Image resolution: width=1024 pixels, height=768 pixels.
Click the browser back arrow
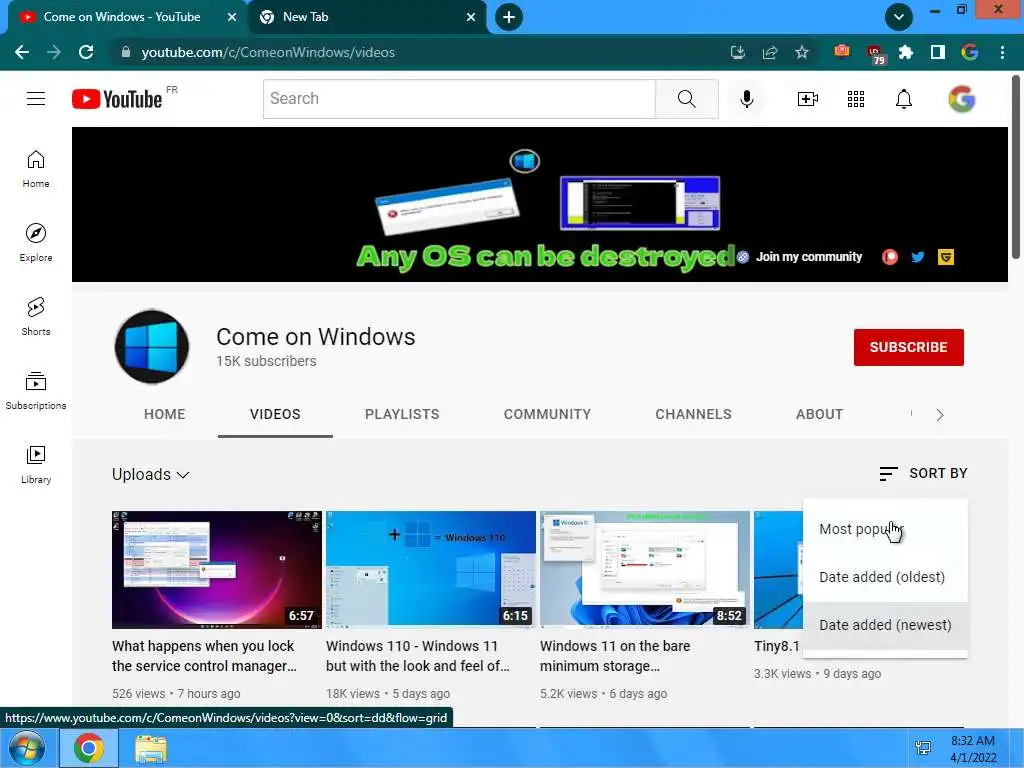point(22,52)
